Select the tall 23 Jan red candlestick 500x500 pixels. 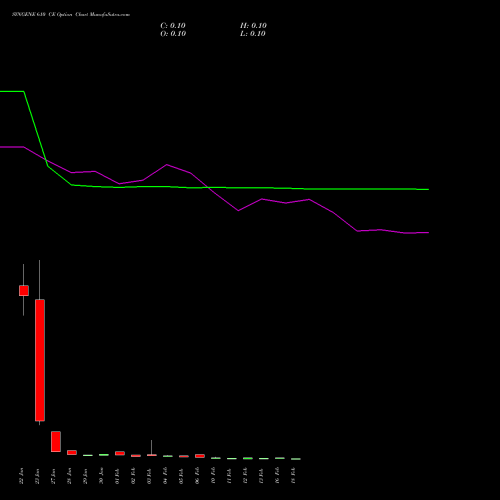click(x=40, y=360)
